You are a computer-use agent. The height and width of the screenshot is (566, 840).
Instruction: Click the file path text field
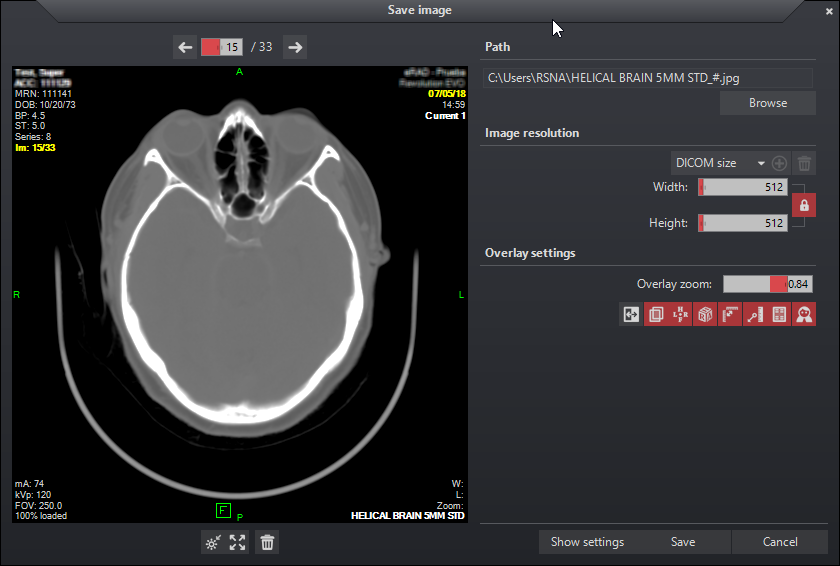coord(649,77)
